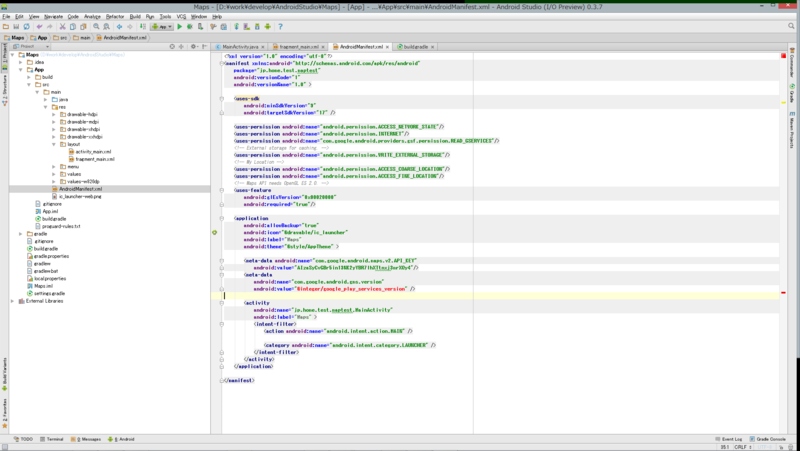Click the Cut scissors toolbar icon
The height and width of the screenshot is (451, 800).
(62, 27)
